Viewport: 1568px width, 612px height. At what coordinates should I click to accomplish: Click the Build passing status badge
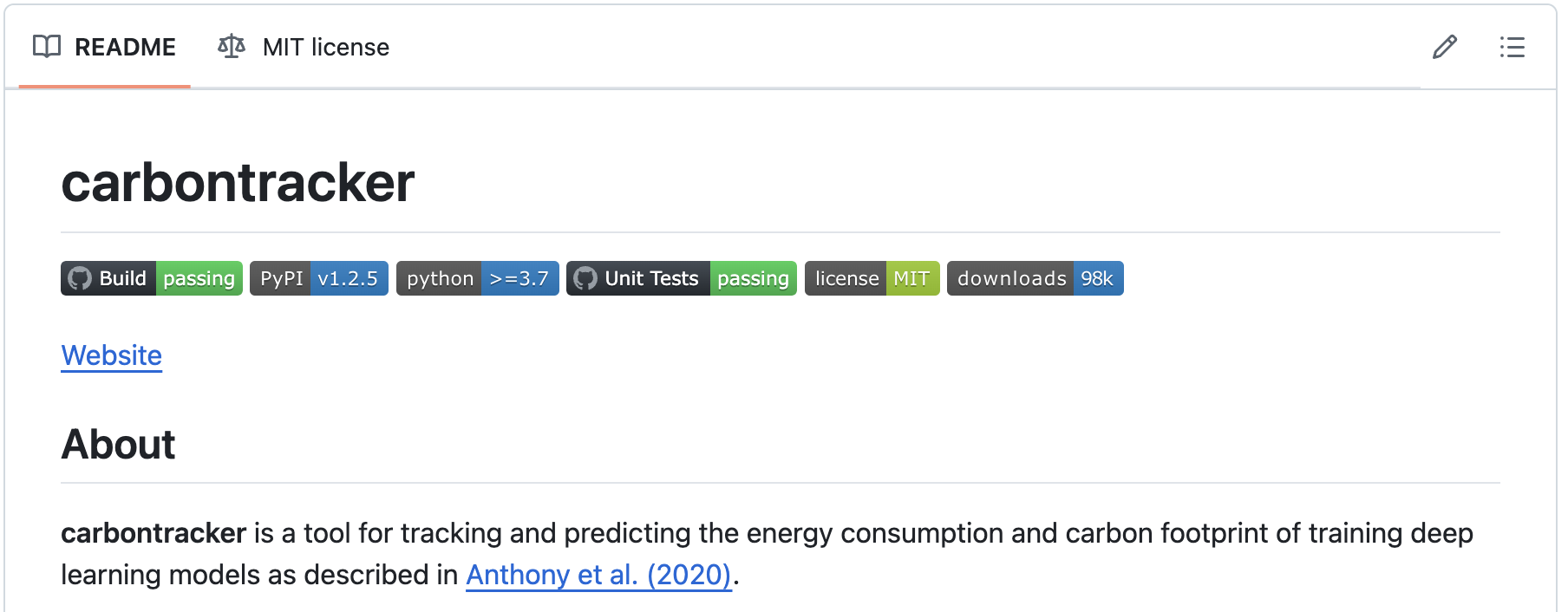coord(151,278)
